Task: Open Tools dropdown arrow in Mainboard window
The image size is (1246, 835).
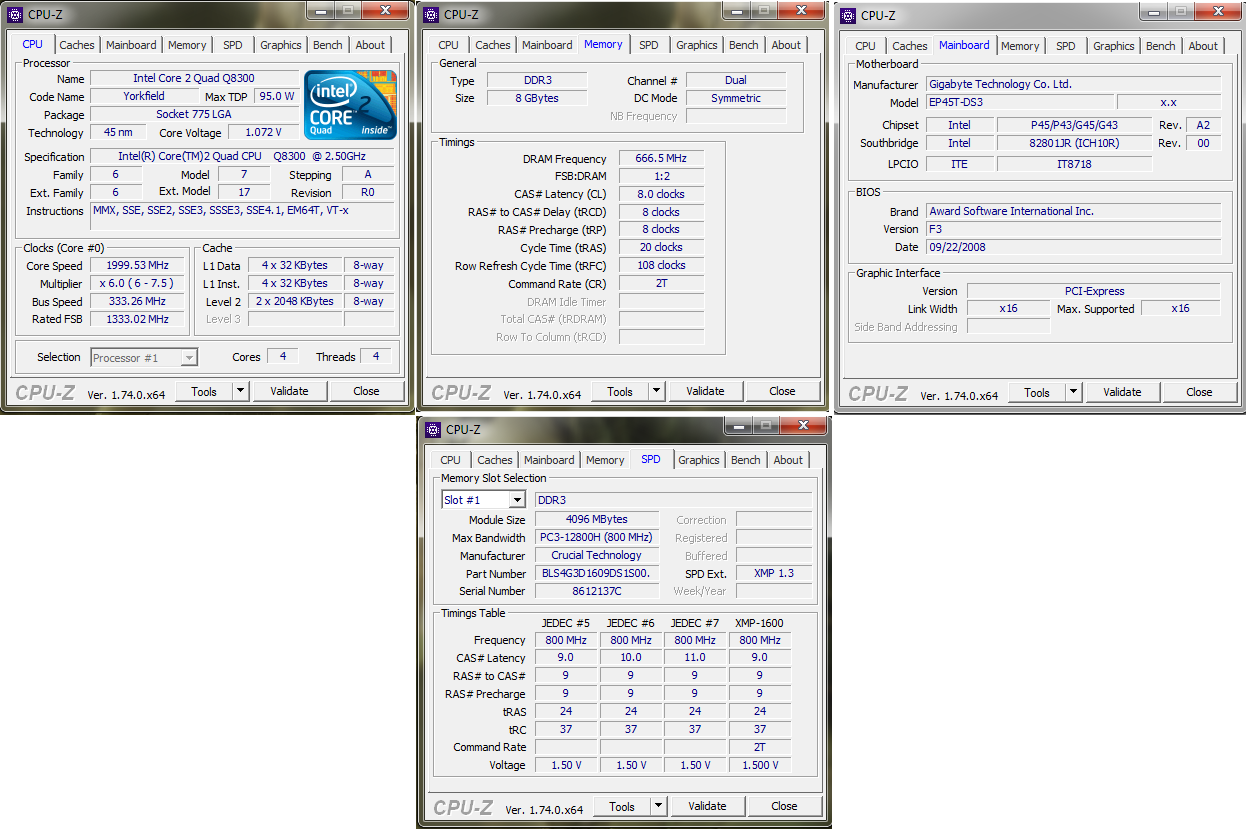Action: coord(1074,393)
